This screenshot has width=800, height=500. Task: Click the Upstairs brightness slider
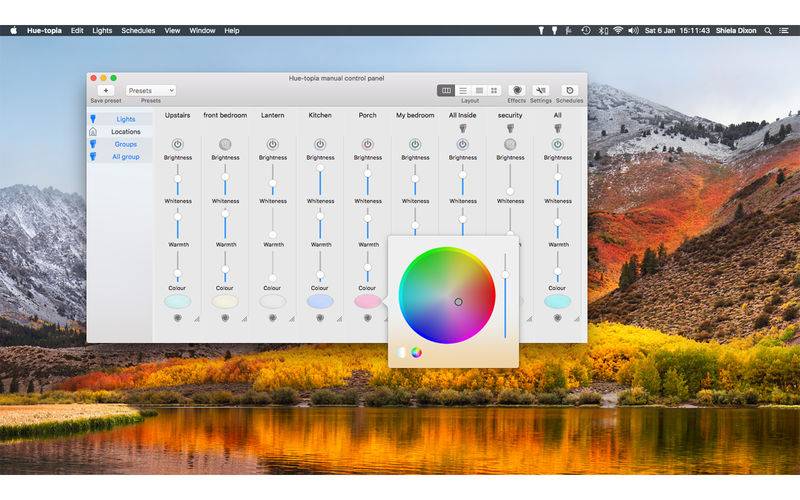[x=178, y=179]
